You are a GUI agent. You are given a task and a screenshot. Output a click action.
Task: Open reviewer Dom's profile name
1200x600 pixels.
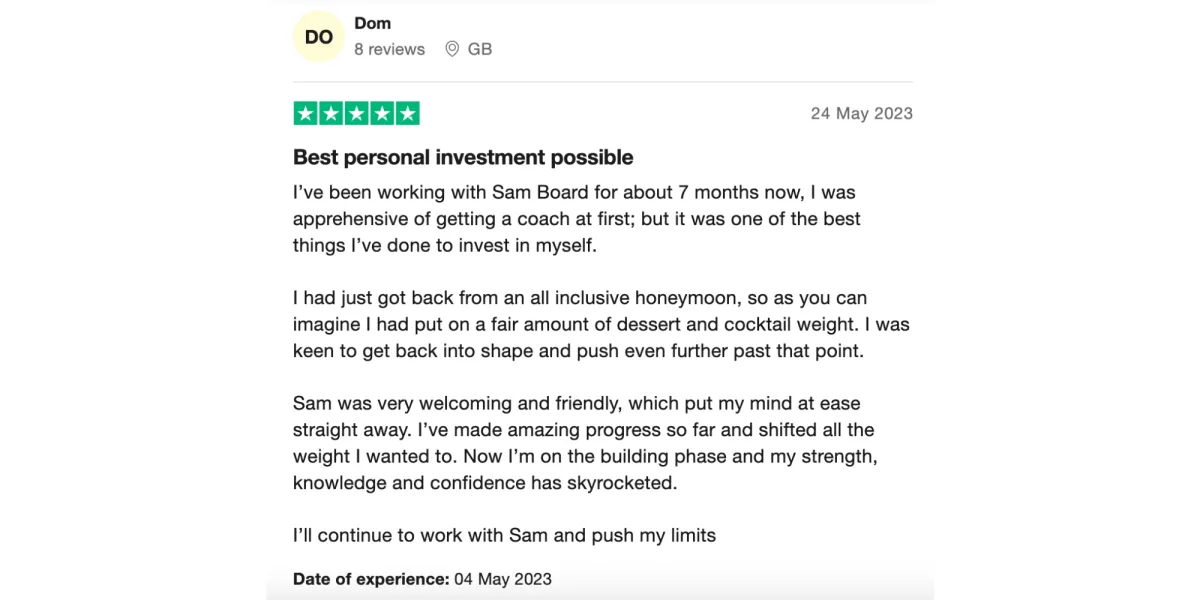pyautogui.click(x=373, y=23)
